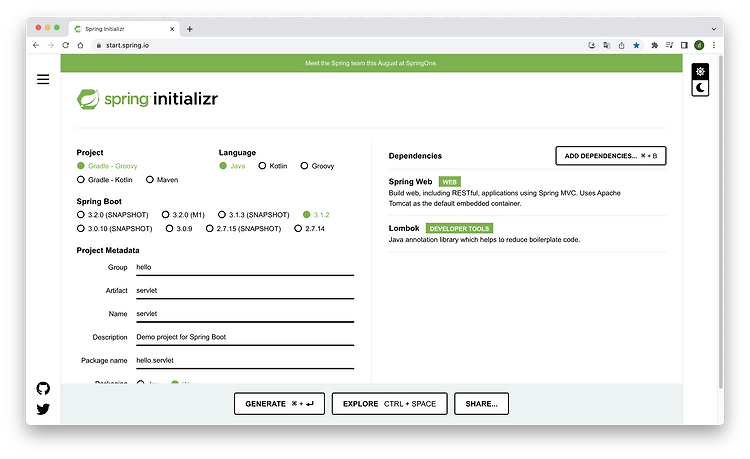Click the GENERATE button
This screenshot has height=459, width=750.
click(x=279, y=404)
